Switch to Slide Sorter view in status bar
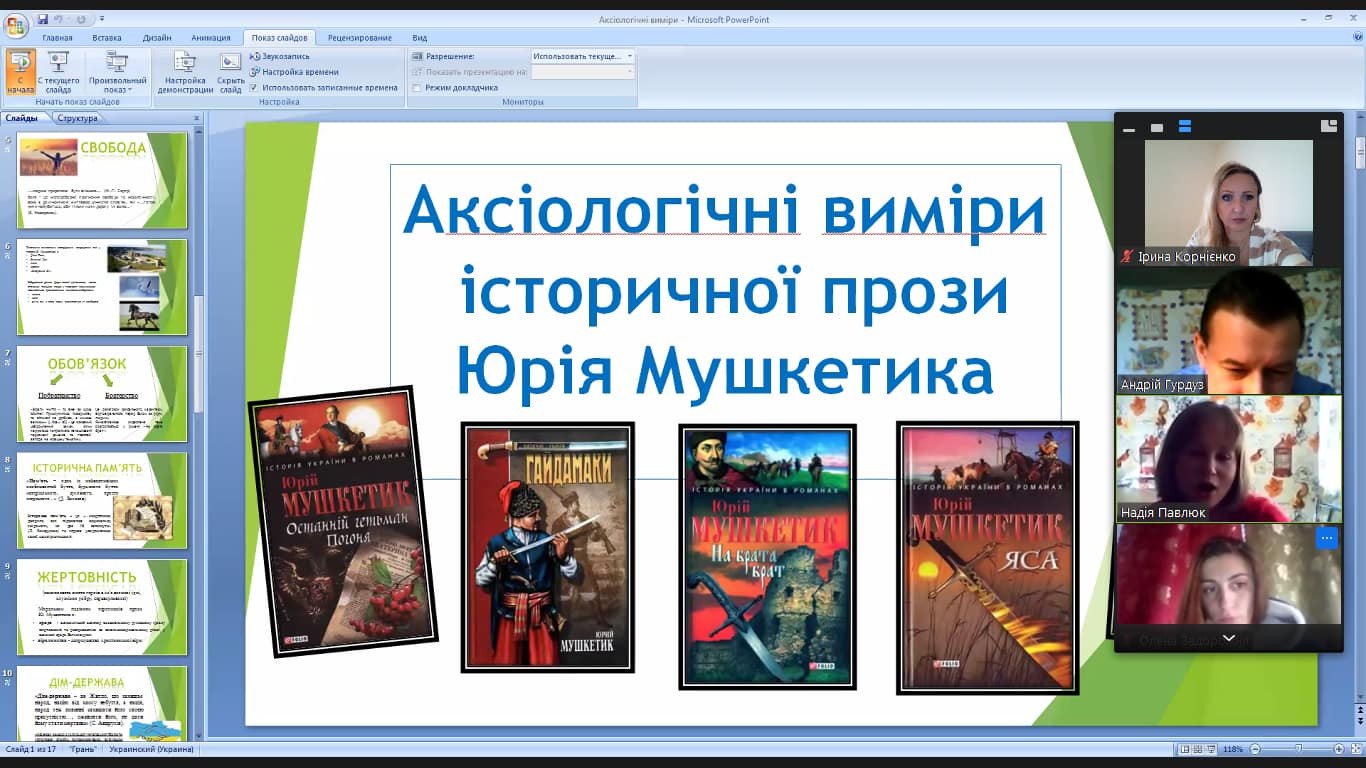Image resolution: width=1366 pixels, height=768 pixels. (x=1200, y=749)
